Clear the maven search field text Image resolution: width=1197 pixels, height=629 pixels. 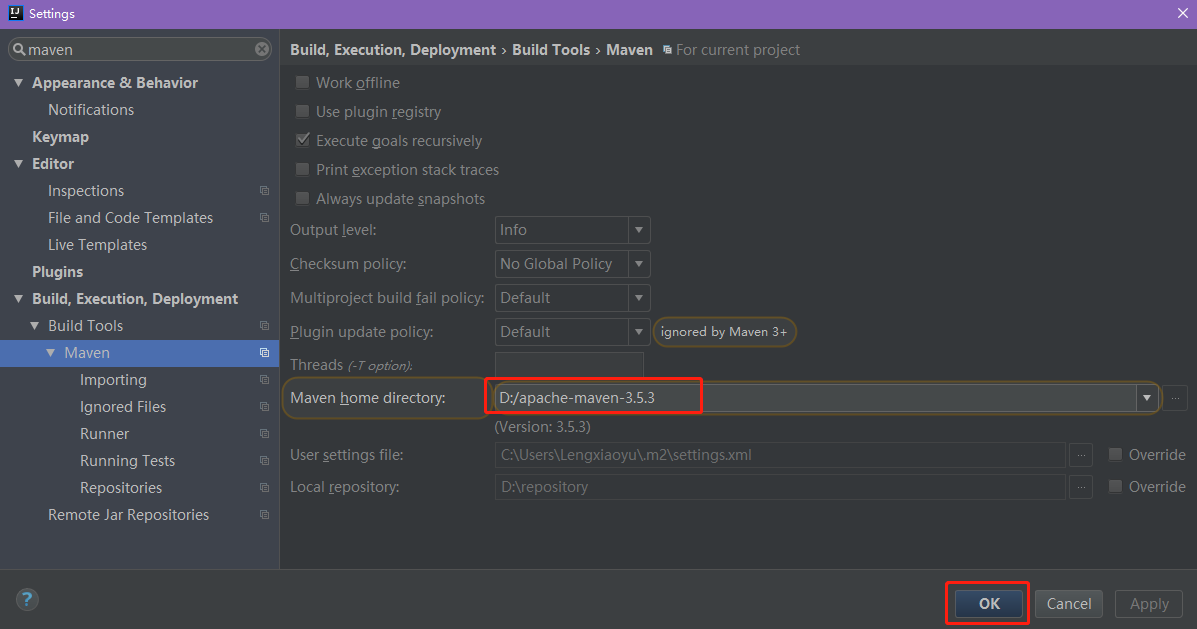click(x=262, y=49)
